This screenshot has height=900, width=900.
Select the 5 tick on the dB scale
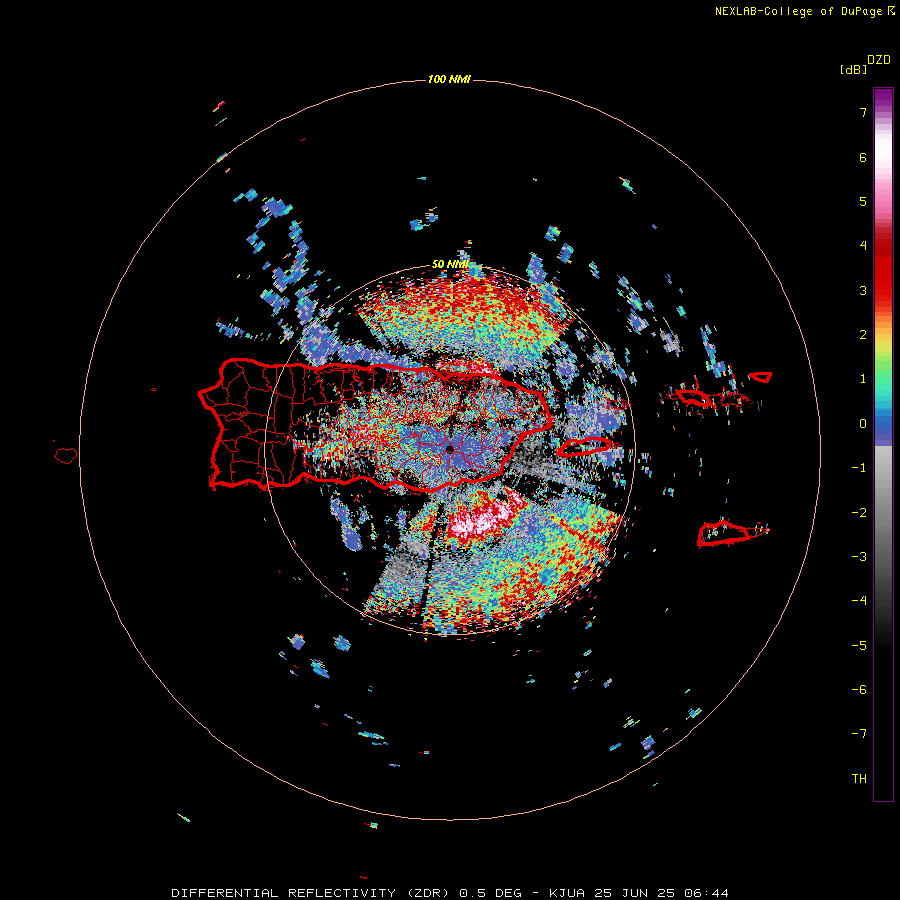pos(863,201)
